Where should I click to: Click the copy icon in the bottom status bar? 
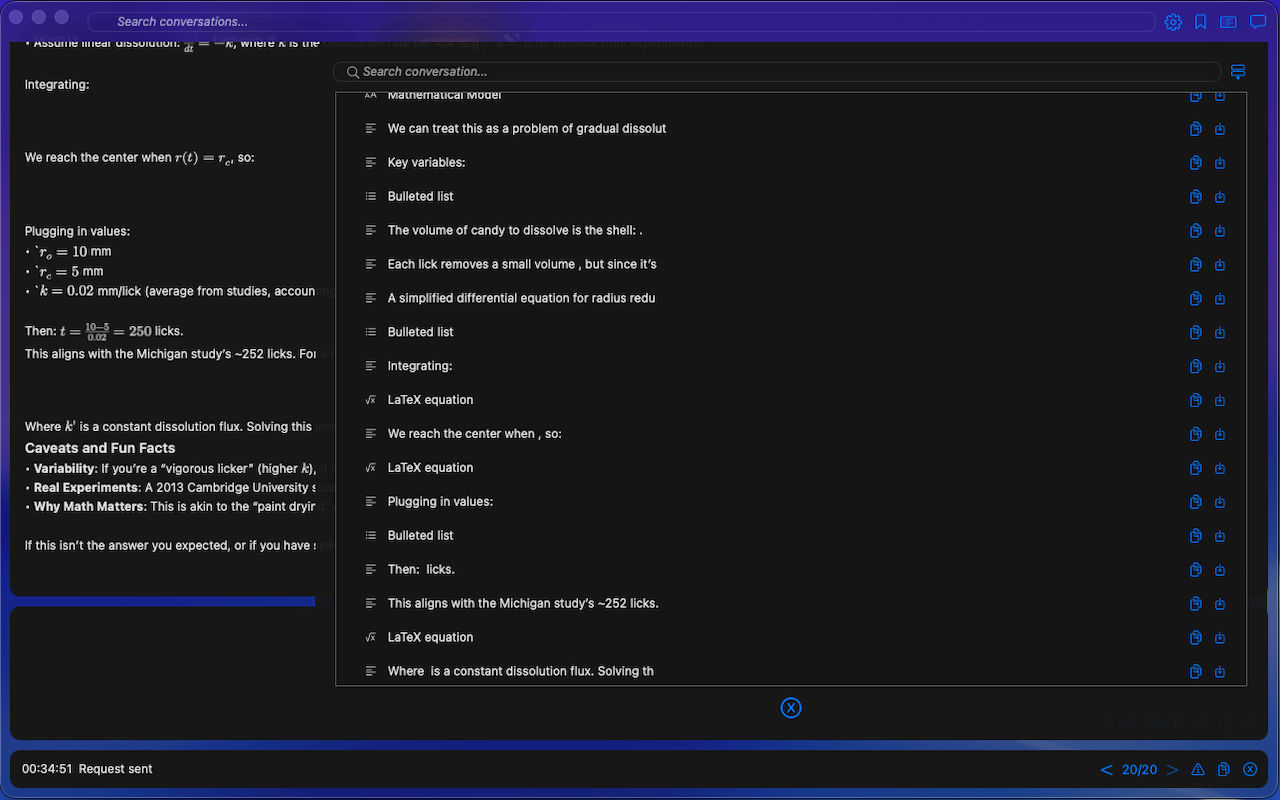coord(1223,769)
